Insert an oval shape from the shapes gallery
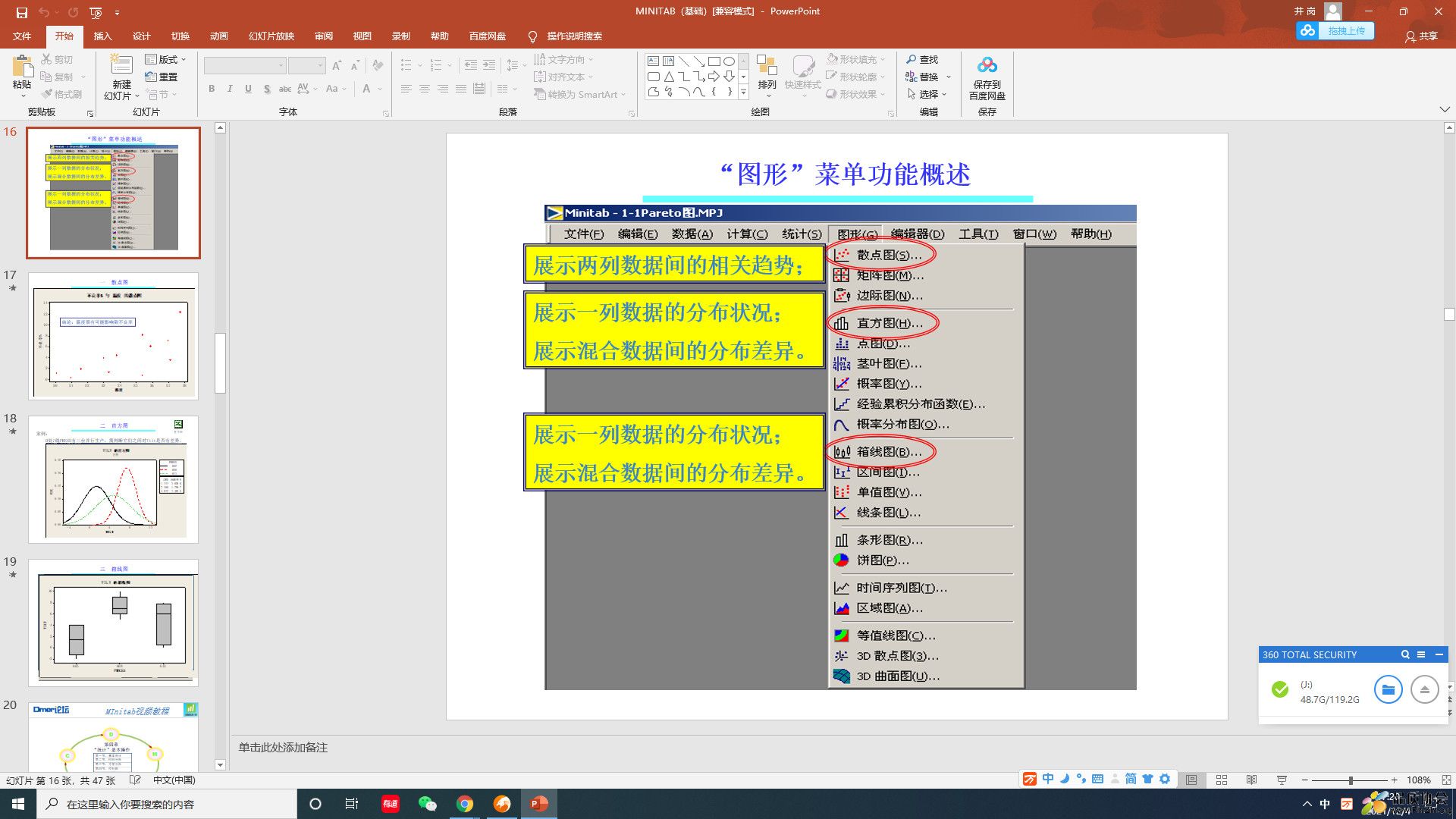Image resolution: width=1456 pixels, height=819 pixels. click(x=729, y=61)
